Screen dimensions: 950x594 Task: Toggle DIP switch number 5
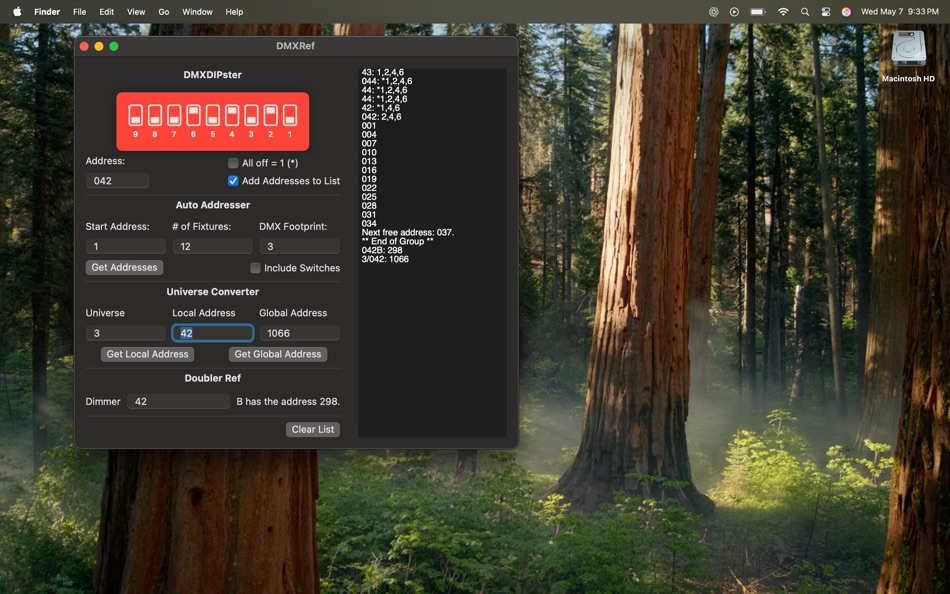click(213, 115)
